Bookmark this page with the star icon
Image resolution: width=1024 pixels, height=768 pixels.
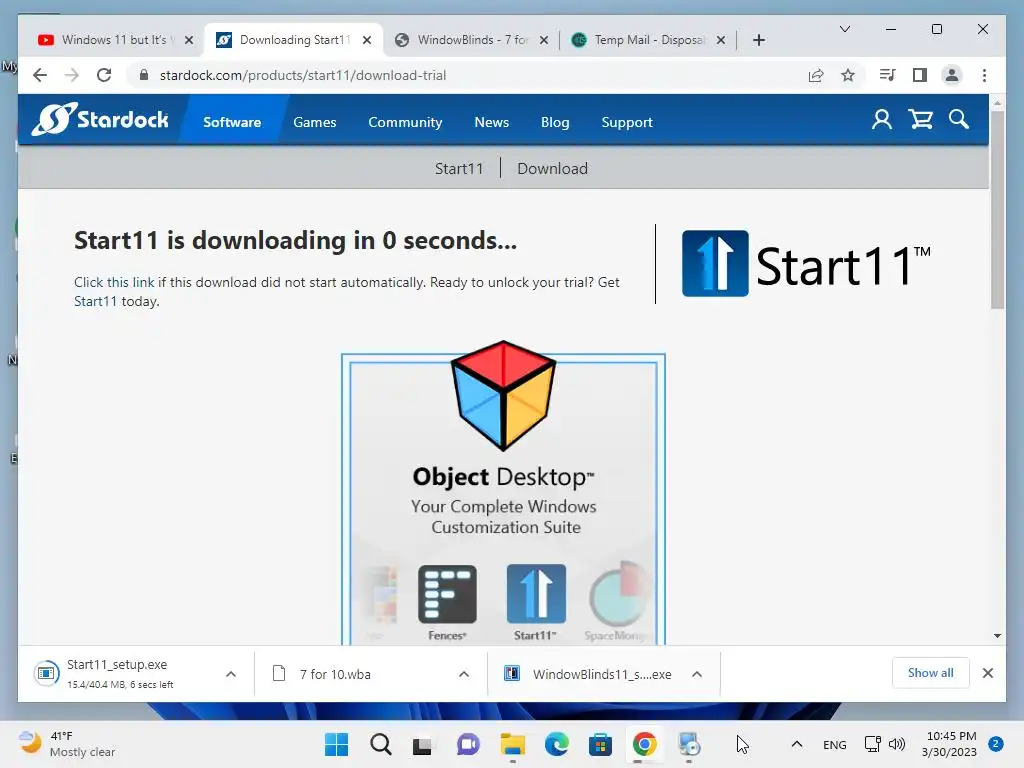point(848,75)
